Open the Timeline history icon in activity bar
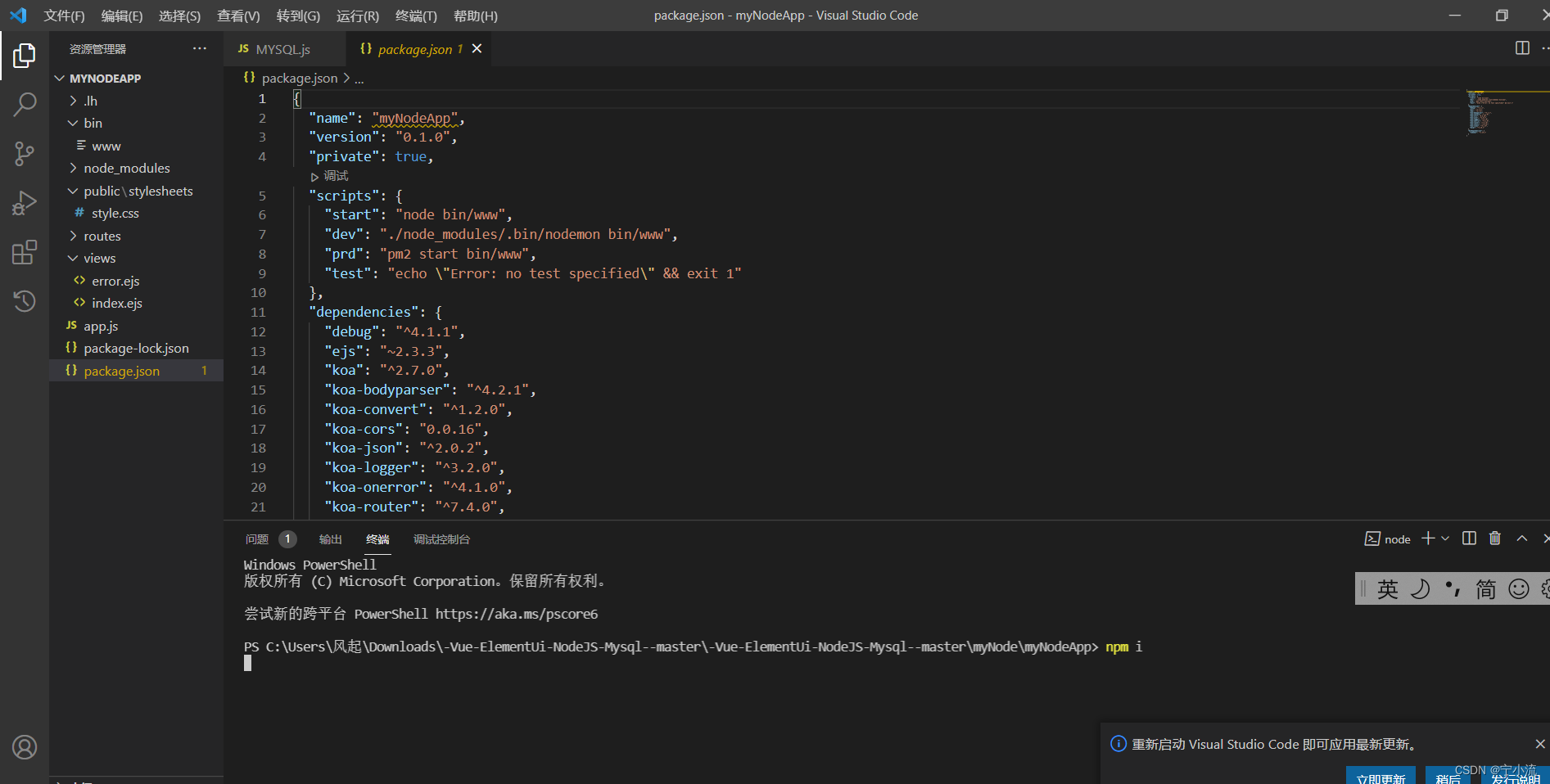Screen dimensions: 1550x784 click(x=25, y=300)
